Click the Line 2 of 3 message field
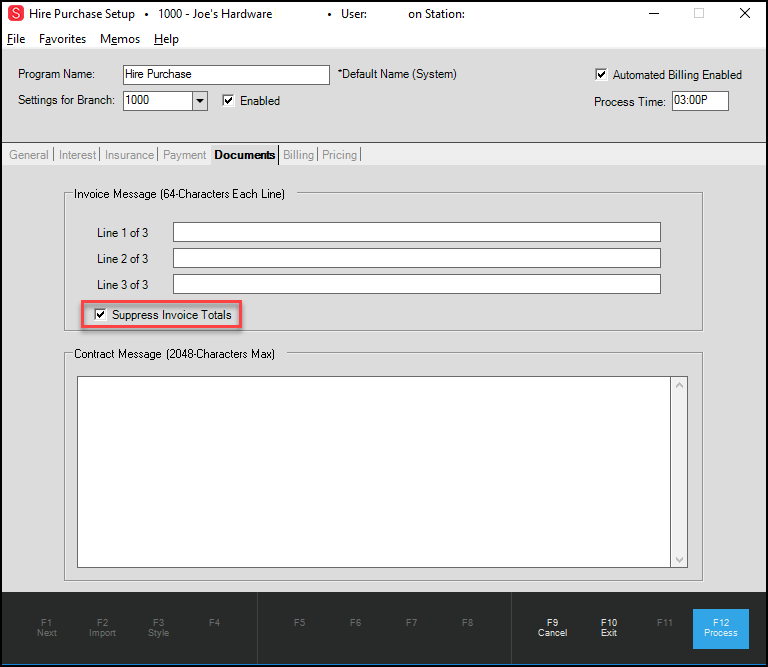 point(417,258)
